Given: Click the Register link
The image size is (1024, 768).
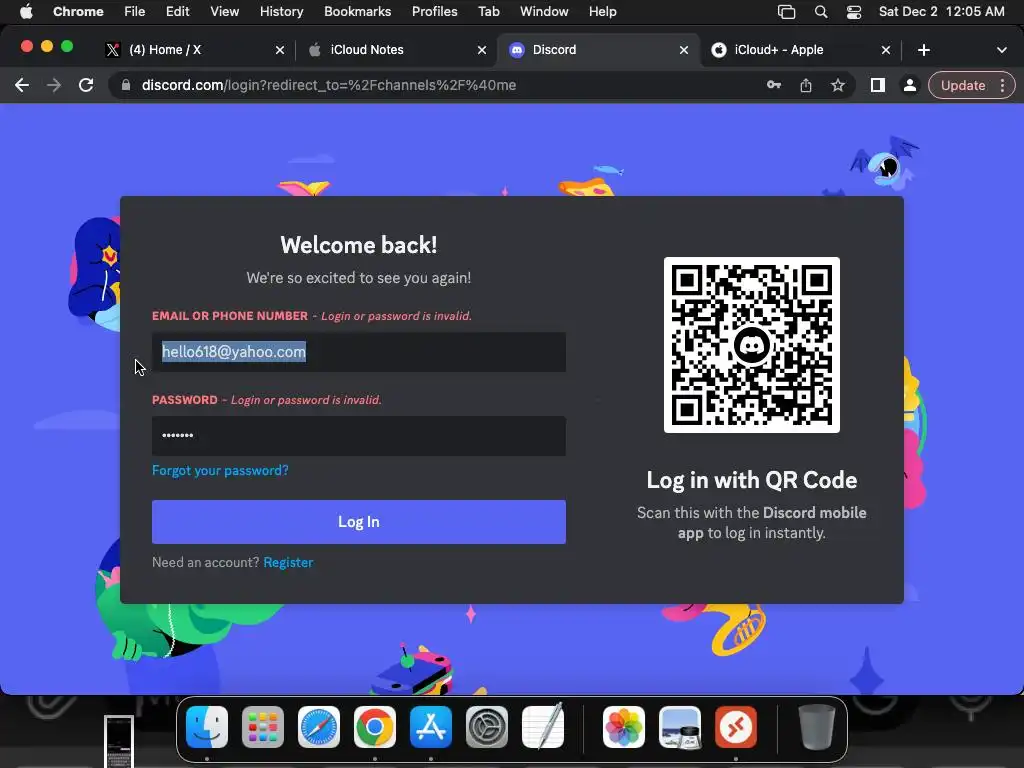Looking at the screenshot, I should (288, 562).
